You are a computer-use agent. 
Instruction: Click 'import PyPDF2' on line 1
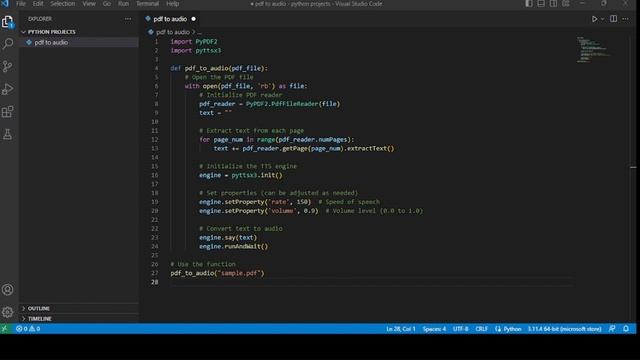pyautogui.click(x=194, y=42)
